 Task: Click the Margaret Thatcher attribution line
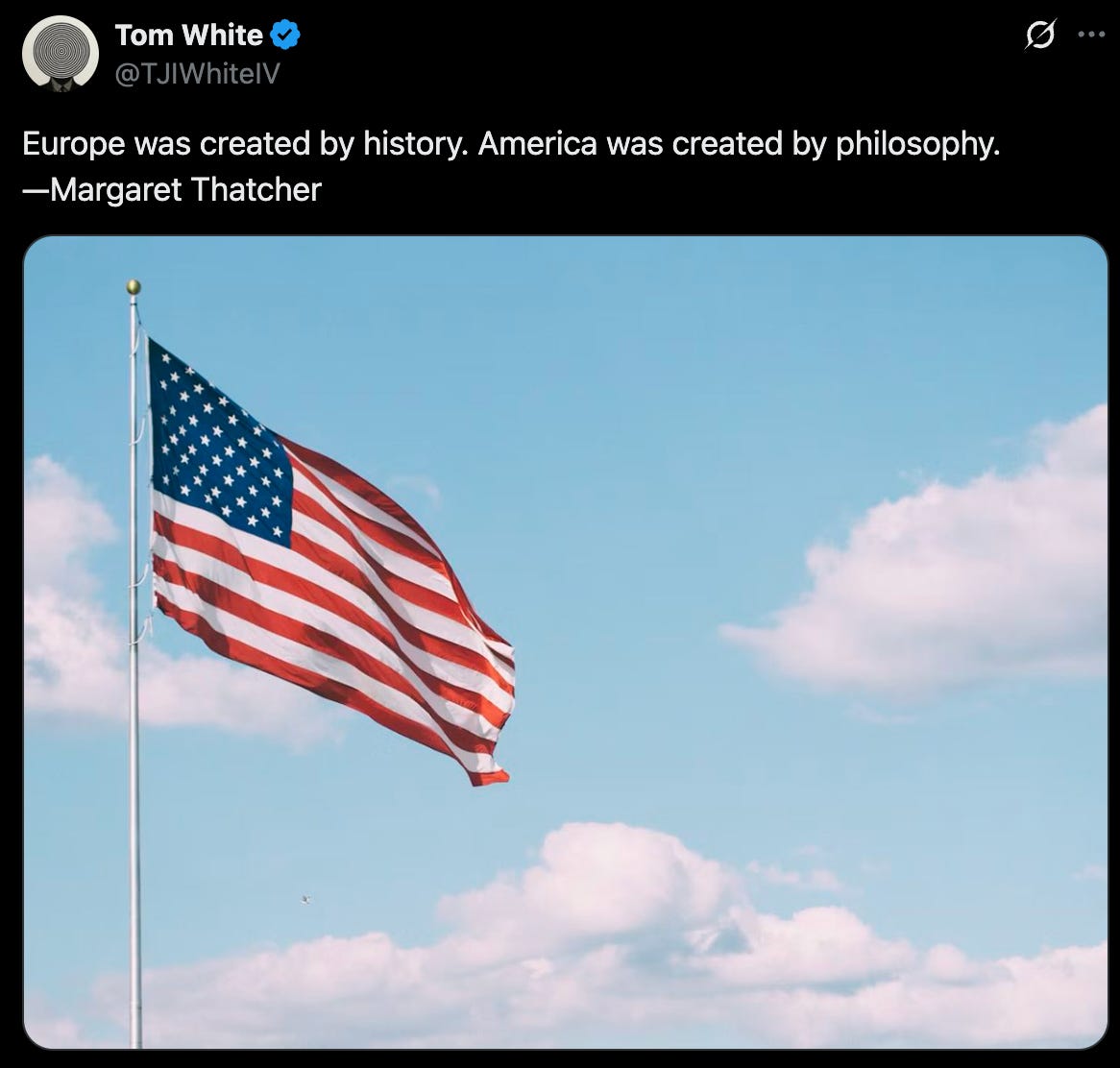pos(172,190)
